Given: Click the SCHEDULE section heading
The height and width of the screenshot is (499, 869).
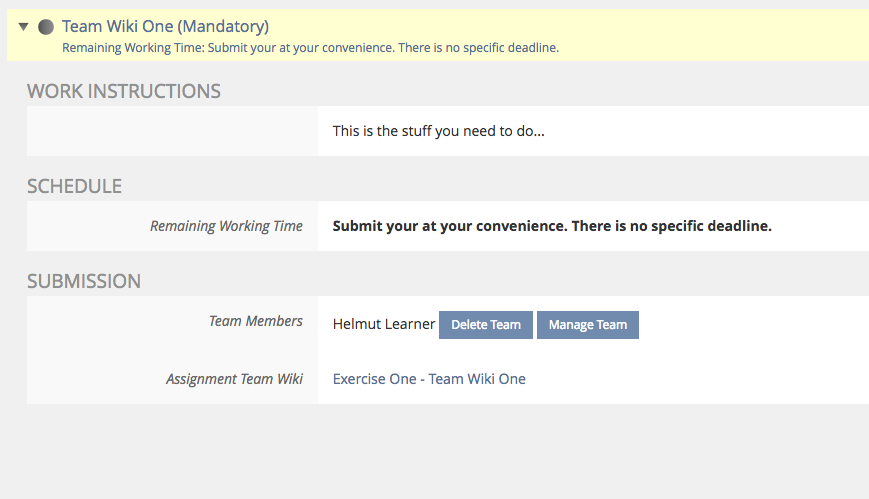Looking at the screenshot, I should point(75,186).
